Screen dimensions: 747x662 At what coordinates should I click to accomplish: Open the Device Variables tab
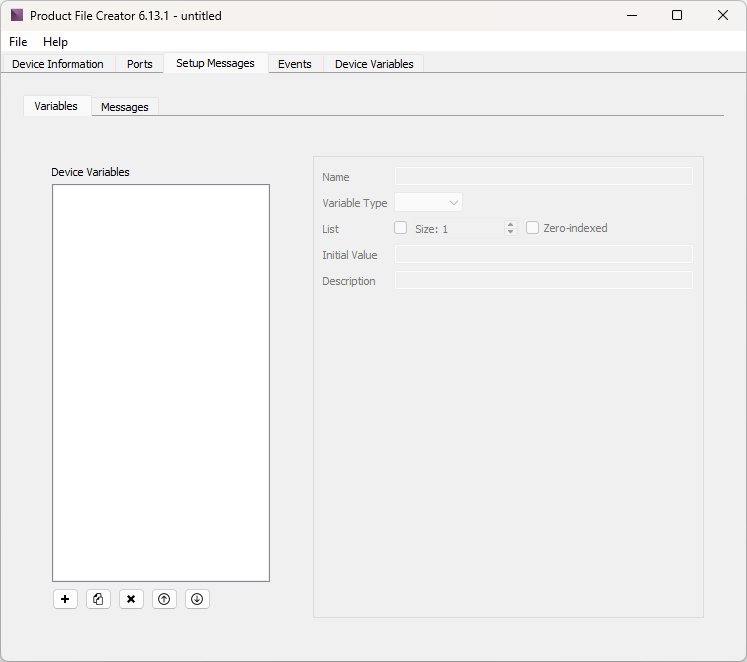(x=374, y=64)
